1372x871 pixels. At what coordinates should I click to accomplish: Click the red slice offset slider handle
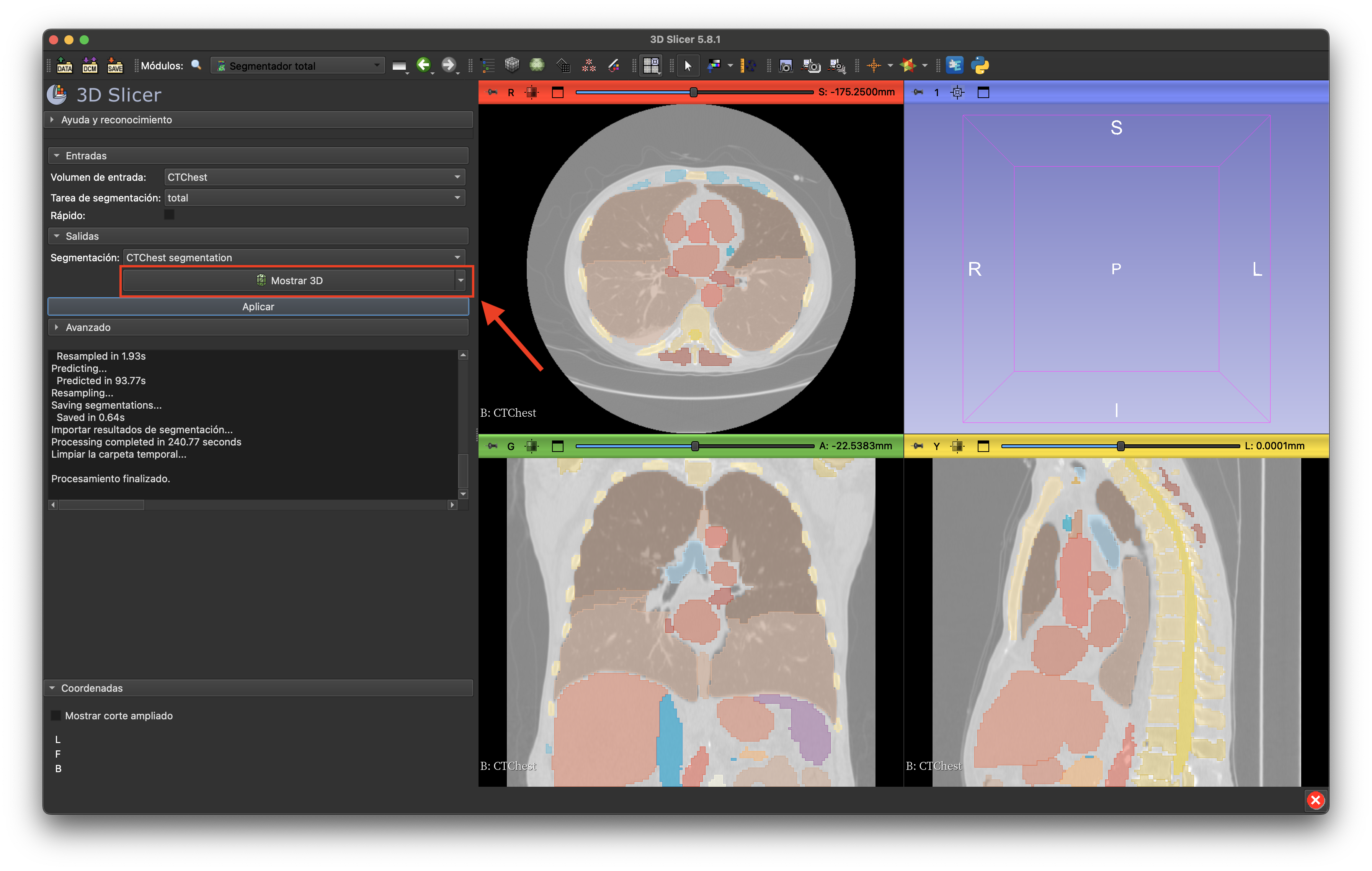[x=693, y=92]
